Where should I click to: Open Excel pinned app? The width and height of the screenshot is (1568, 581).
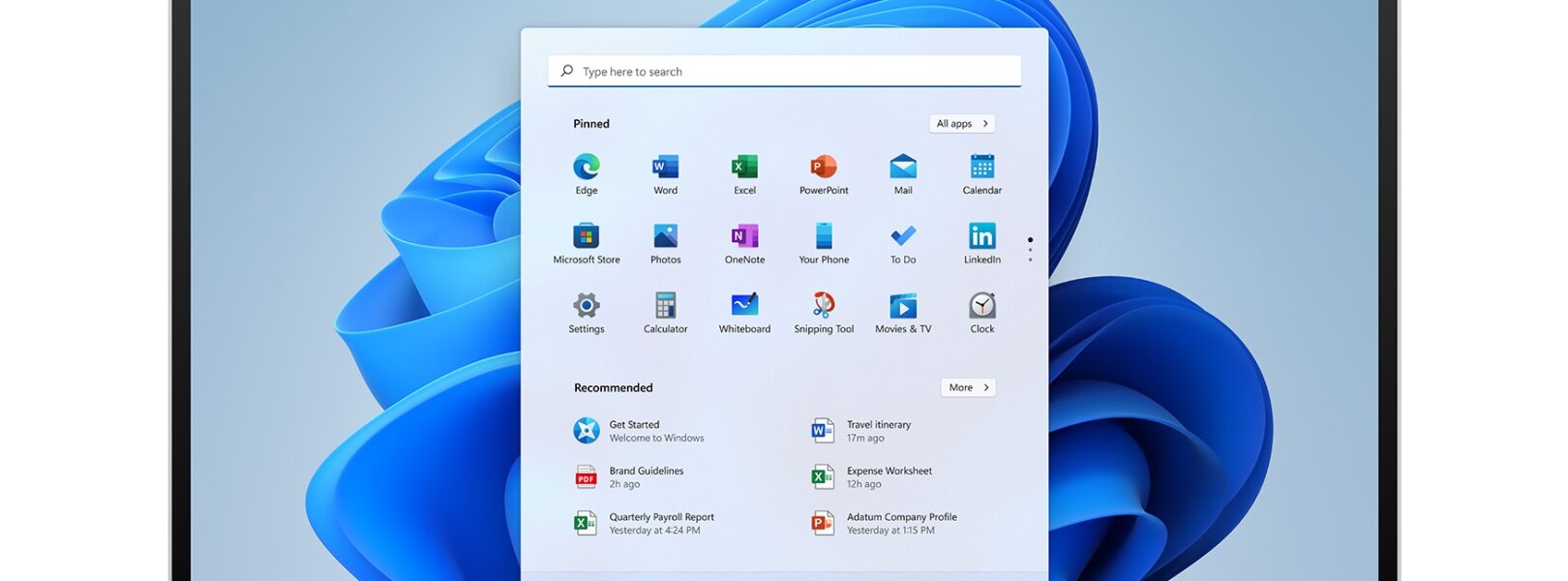pyautogui.click(x=744, y=173)
